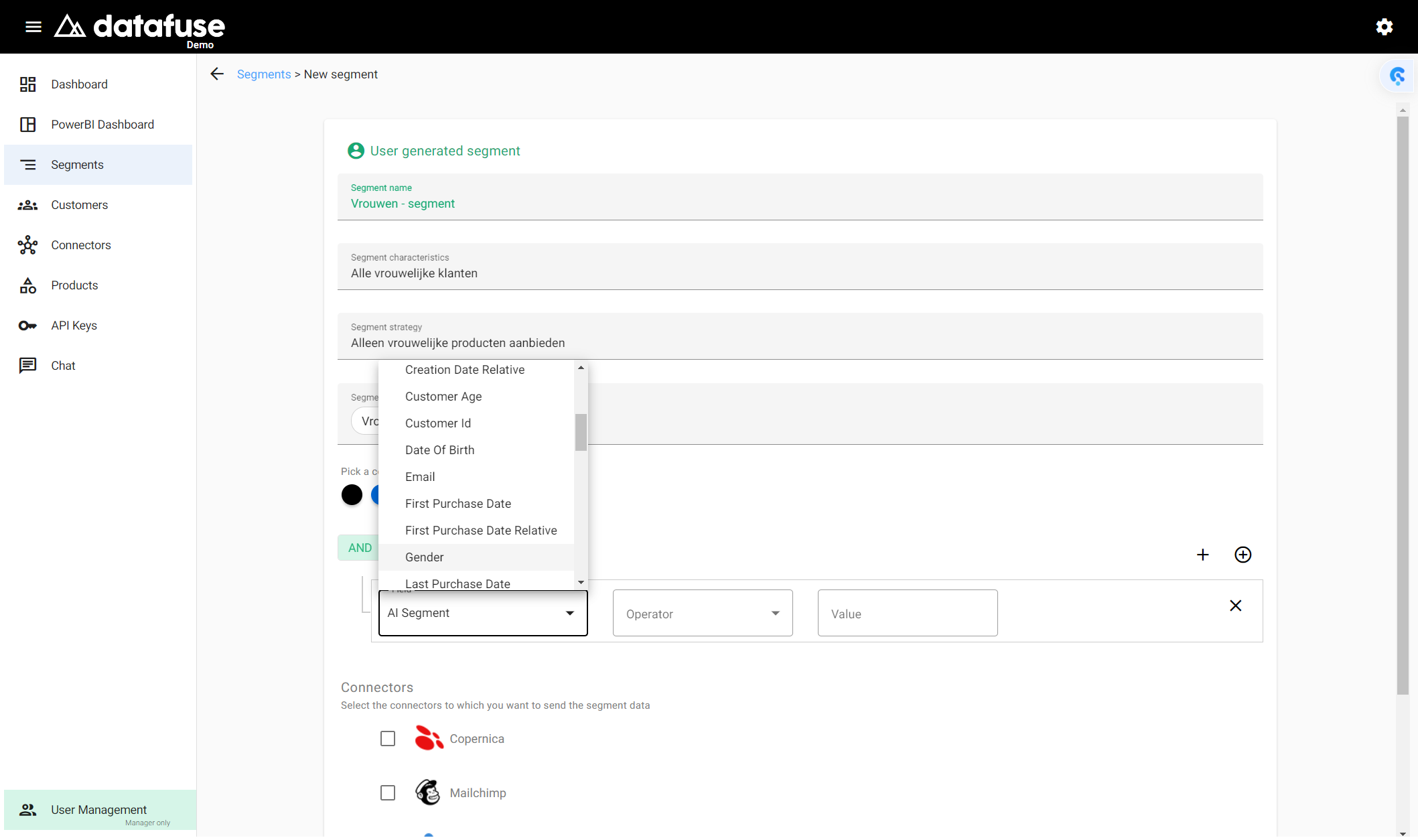The image size is (1418, 840).
Task: Click the dropdown list scrollbar thumb
Action: pyautogui.click(x=581, y=432)
